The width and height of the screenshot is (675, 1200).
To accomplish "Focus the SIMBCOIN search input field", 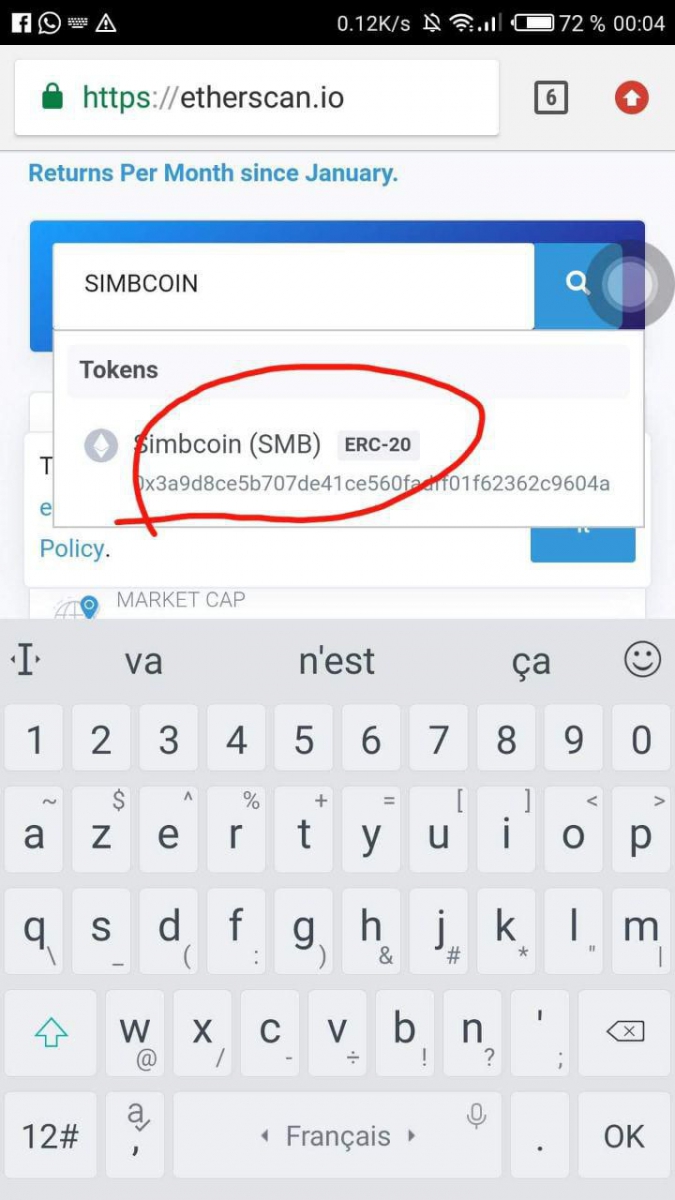I will 294,285.
